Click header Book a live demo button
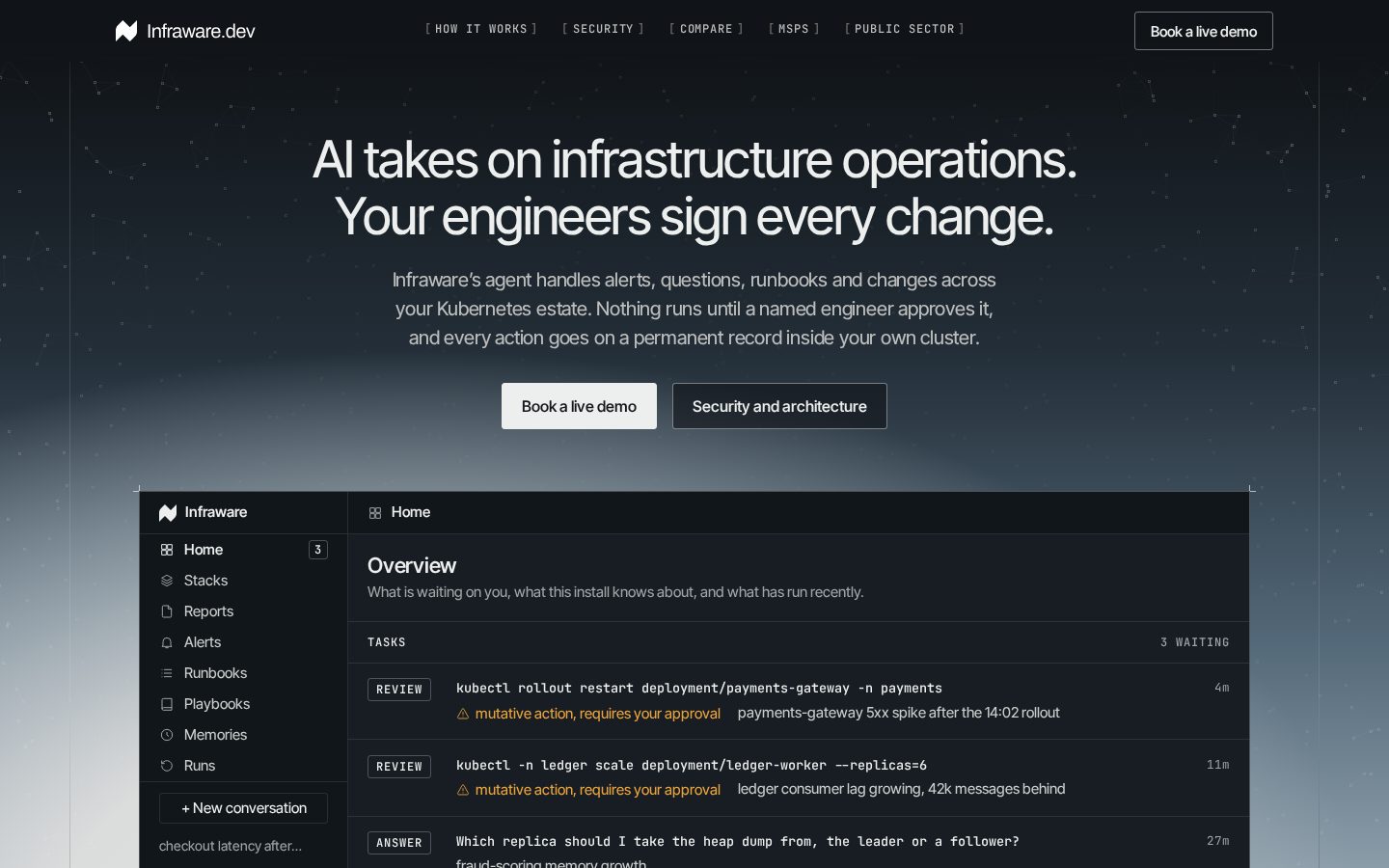The image size is (1389, 868). click(1204, 31)
